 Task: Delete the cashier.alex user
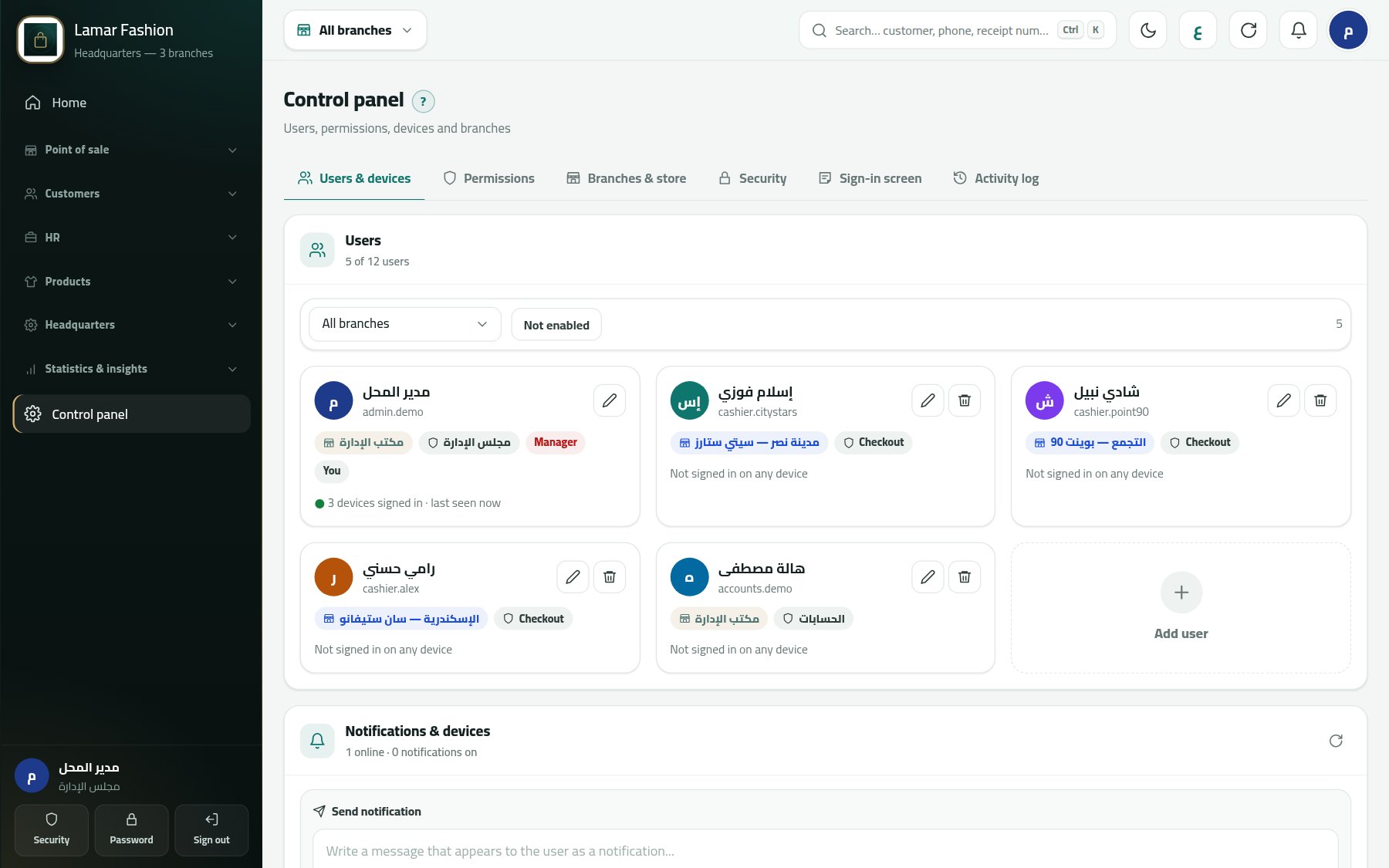pyautogui.click(x=610, y=577)
